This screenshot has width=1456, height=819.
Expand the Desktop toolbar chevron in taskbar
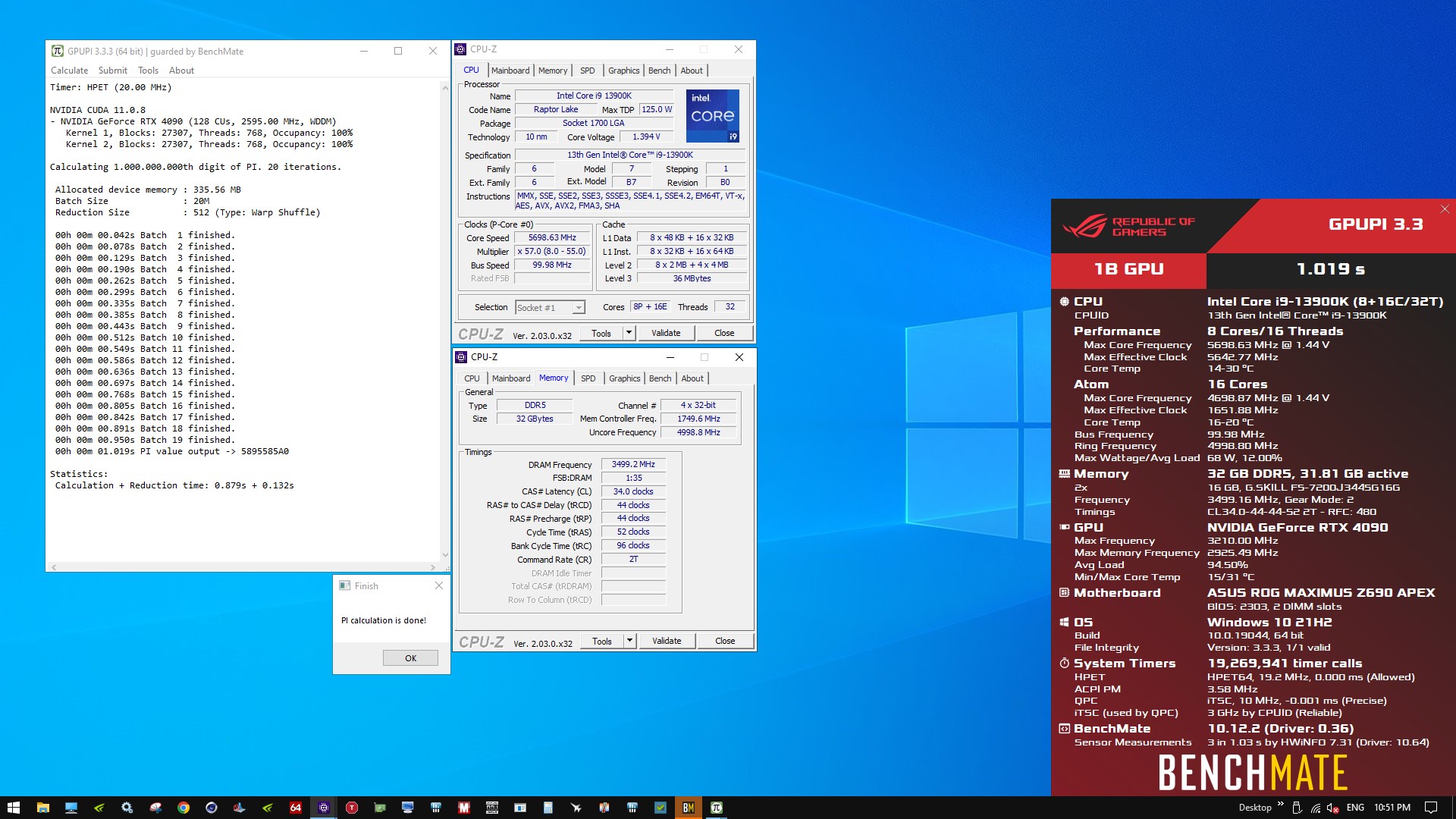pyautogui.click(x=1281, y=805)
